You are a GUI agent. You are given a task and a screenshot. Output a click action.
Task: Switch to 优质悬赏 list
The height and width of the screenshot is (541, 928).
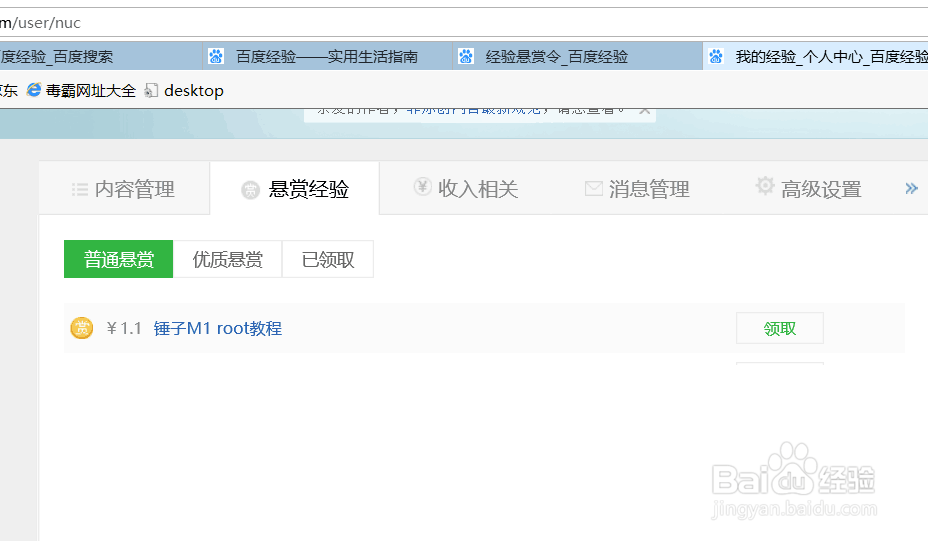227,259
